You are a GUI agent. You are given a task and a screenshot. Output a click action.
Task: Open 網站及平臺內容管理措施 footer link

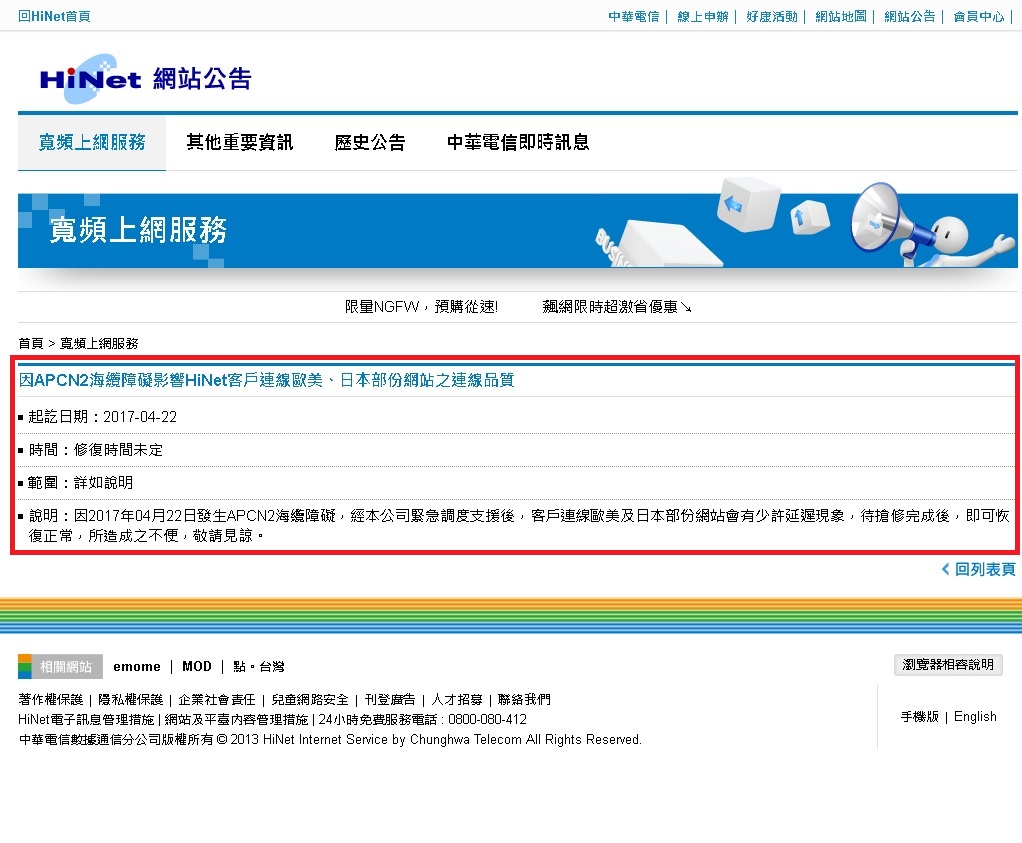click(236, 719)
